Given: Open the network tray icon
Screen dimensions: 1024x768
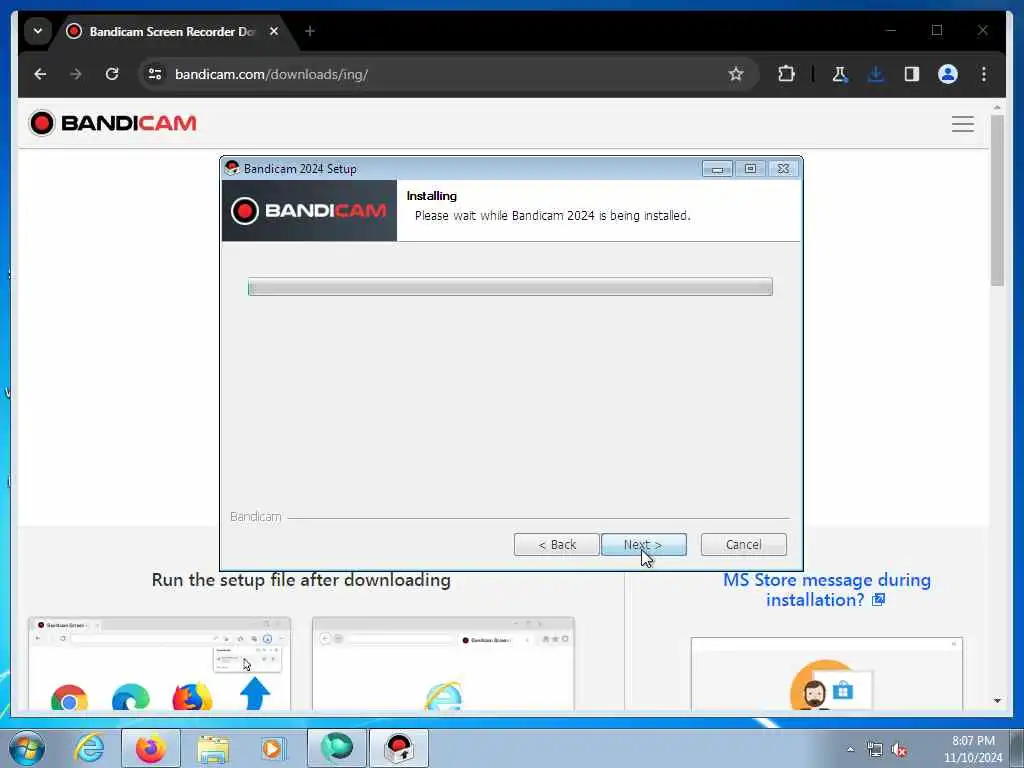Looking at the screenshot, I should 874,750.
